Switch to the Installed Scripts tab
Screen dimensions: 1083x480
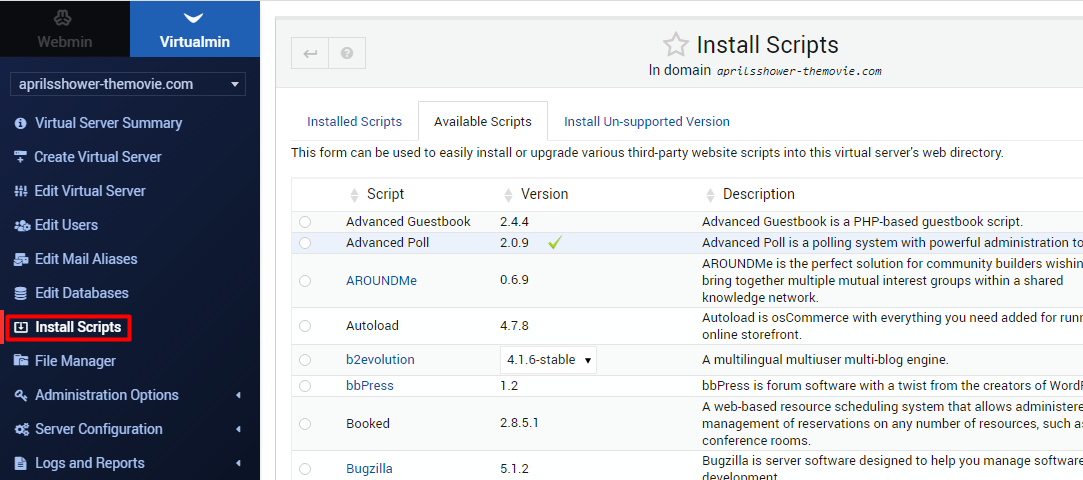tap(354, 122)
